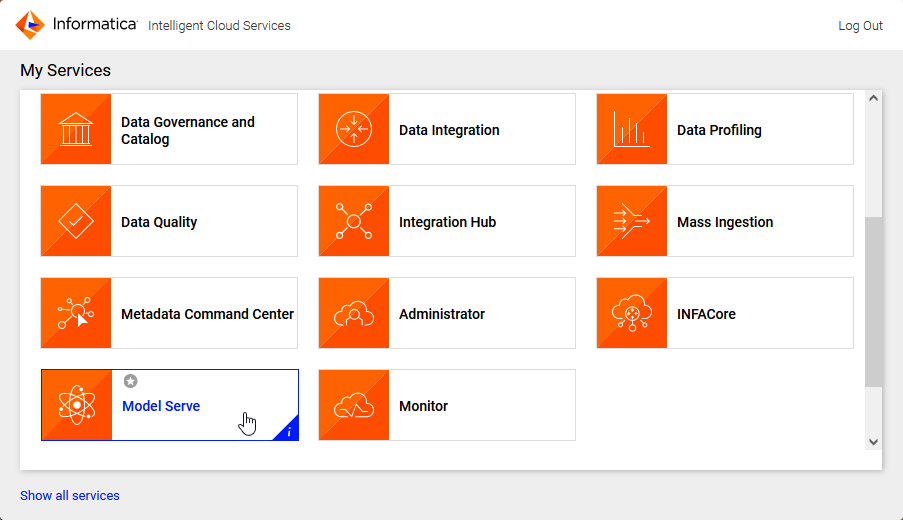Click the services list scroll down arrow
903x520 pixels.
(x=873, y=442)
